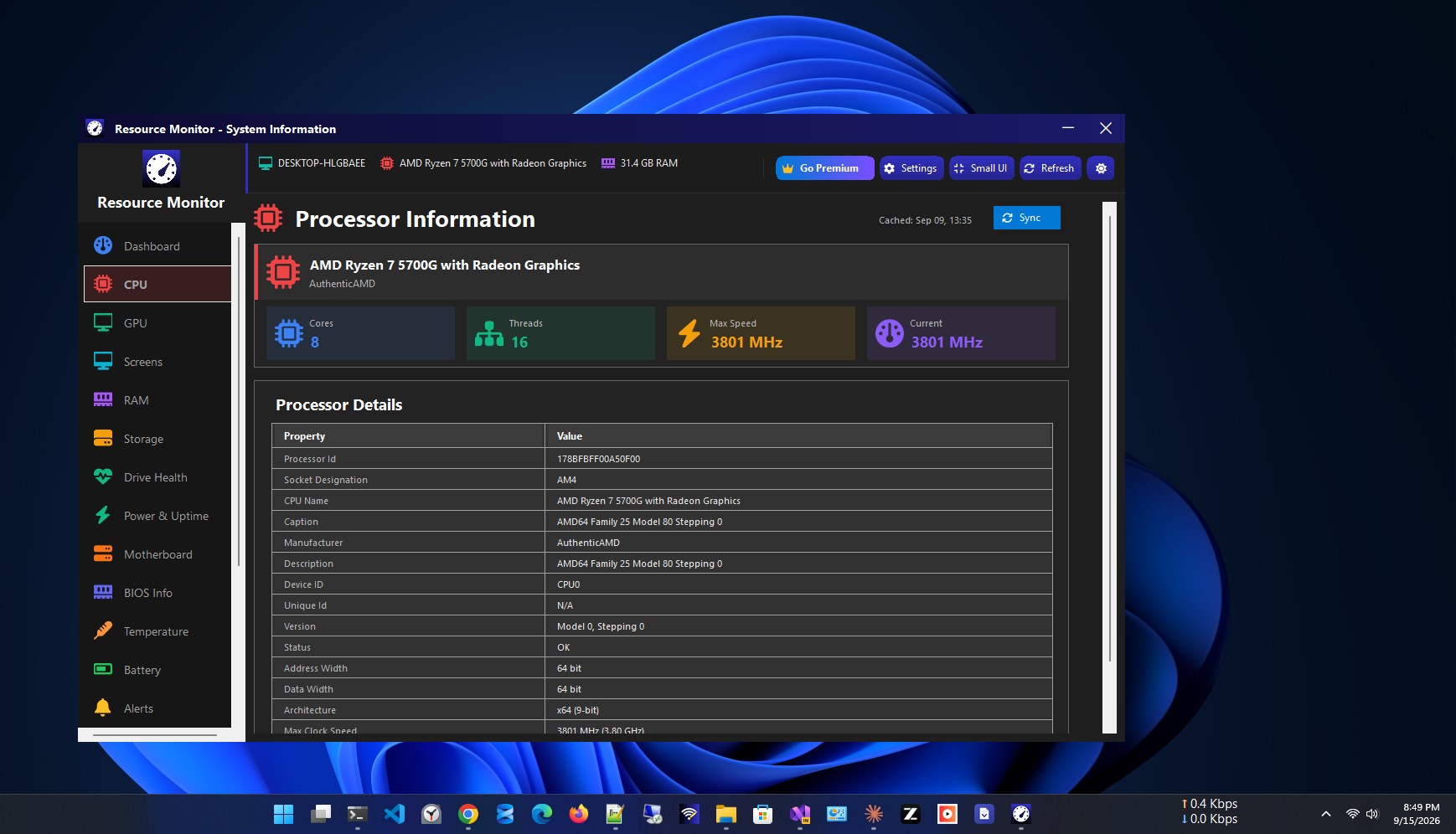
Task: Open Settings from the top toolbar
Action: 911,168
